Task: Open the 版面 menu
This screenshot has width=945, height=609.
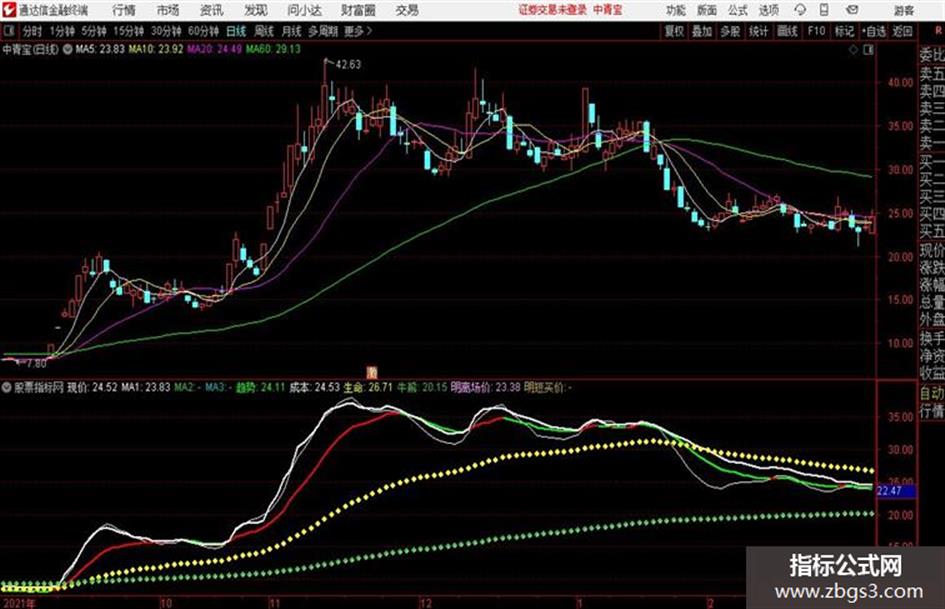Action: 706,10
